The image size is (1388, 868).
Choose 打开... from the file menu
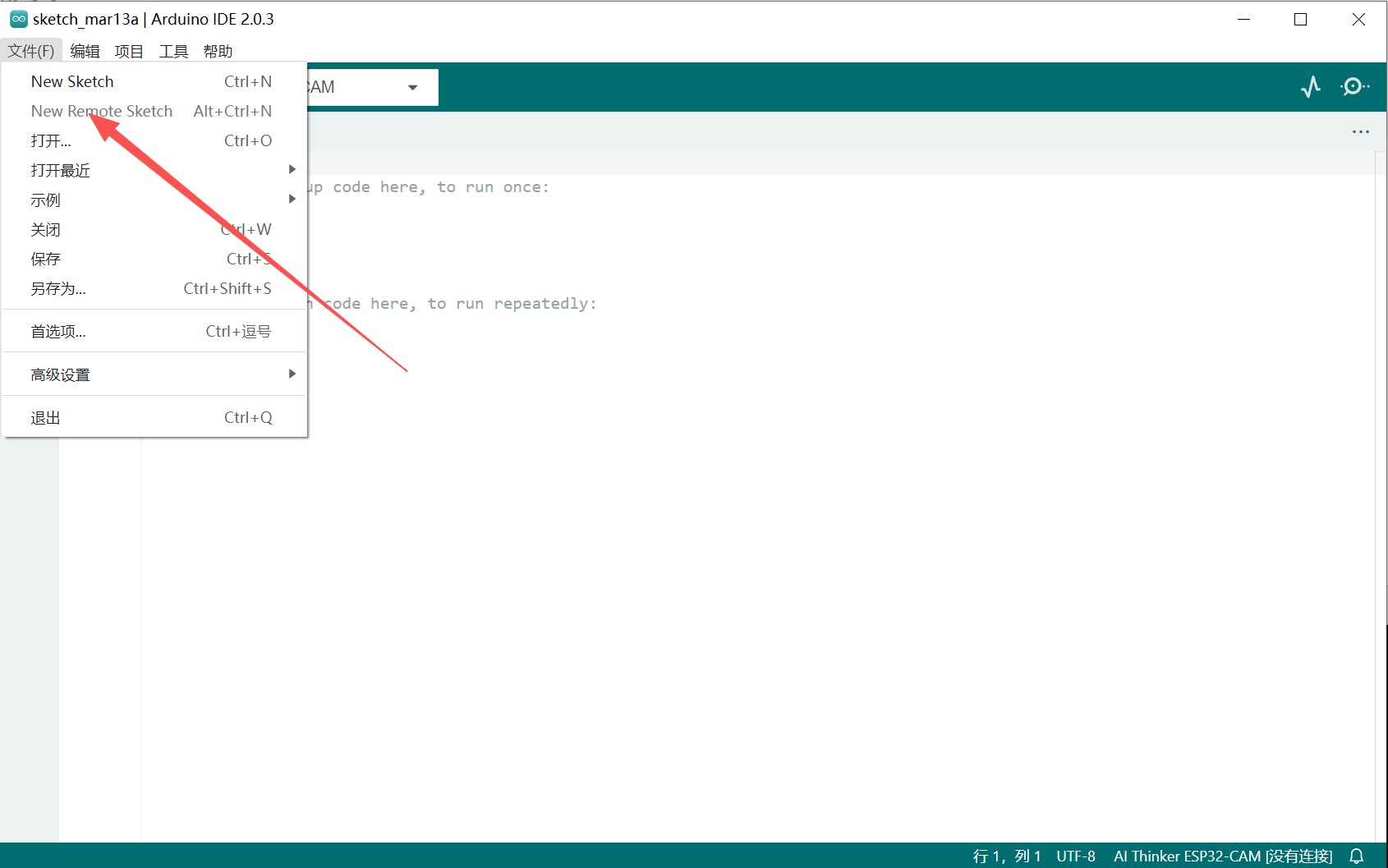click(155, 140)
